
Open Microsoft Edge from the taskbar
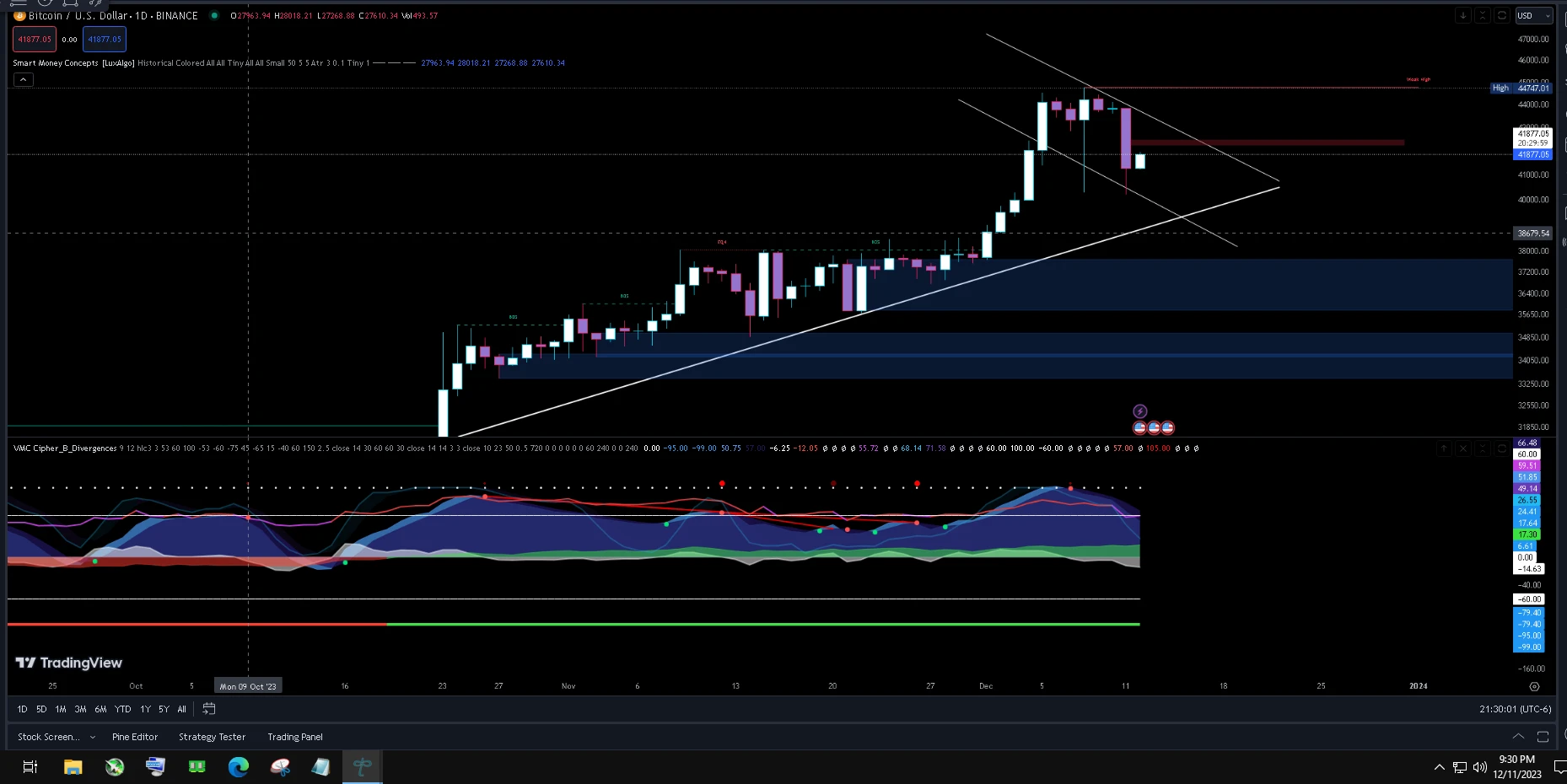click(239, 766)
